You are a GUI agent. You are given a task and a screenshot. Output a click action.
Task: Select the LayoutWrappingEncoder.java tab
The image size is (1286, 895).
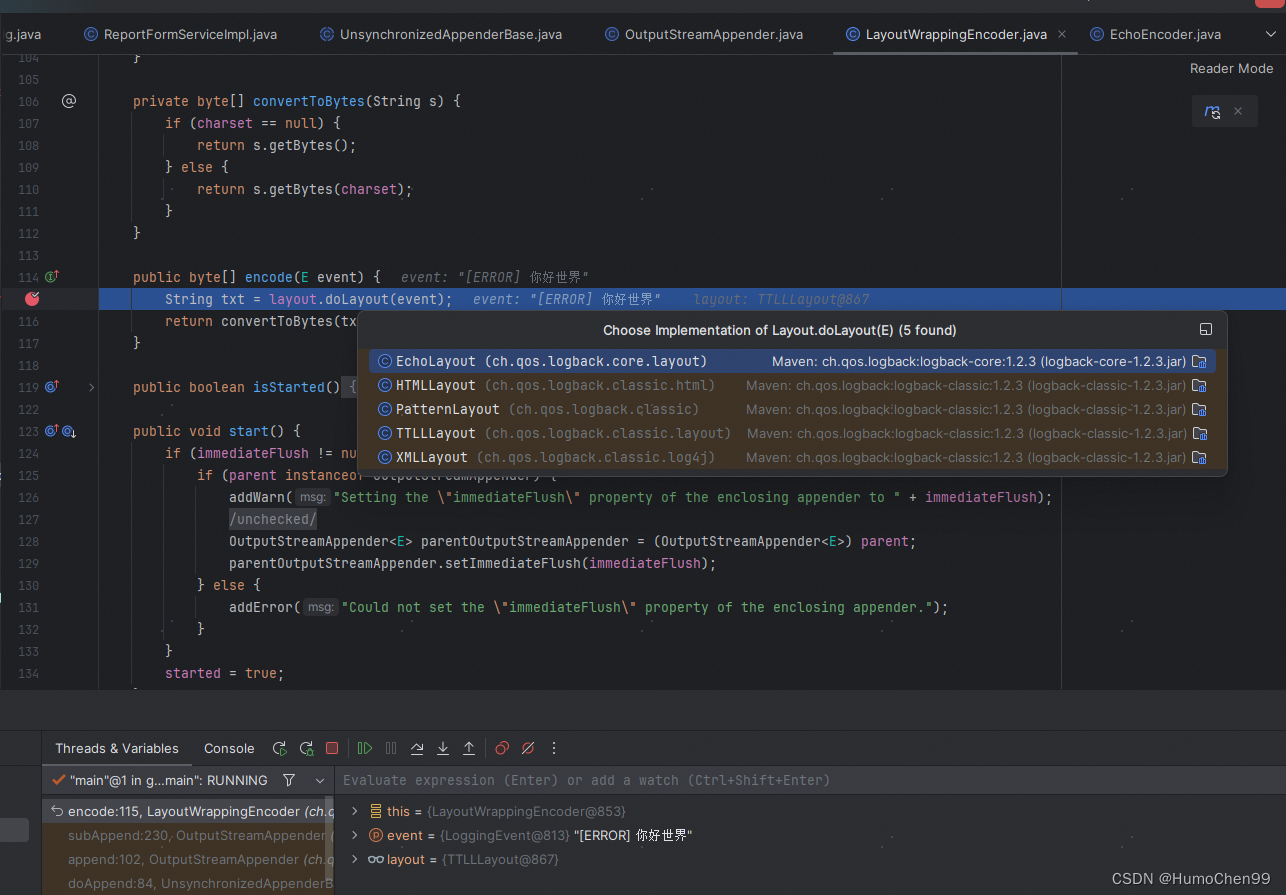[x=946, y=34]
